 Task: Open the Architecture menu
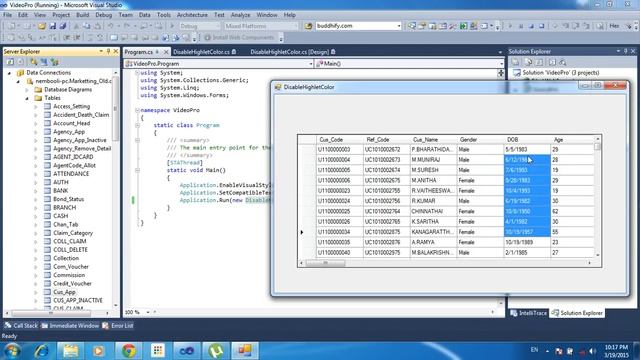pos(192,15)
